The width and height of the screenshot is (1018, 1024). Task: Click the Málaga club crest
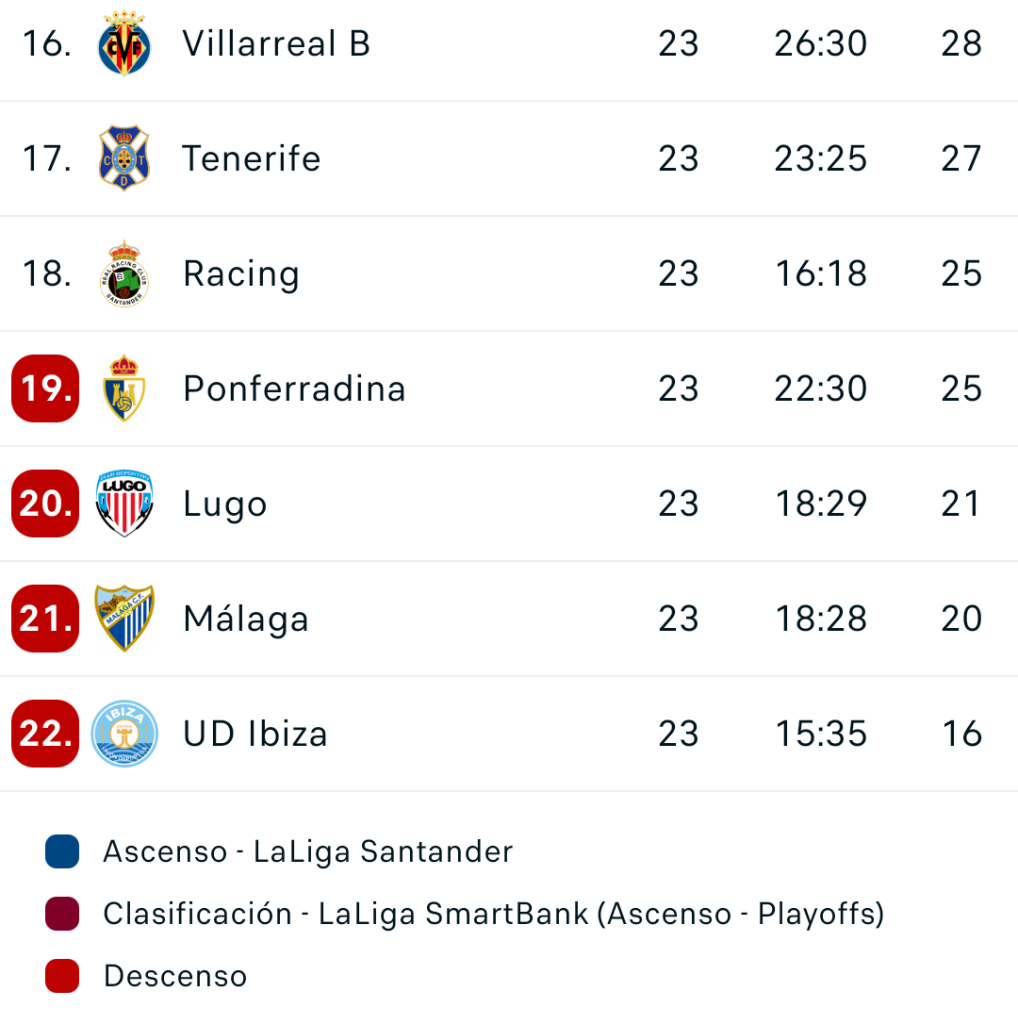[x=124, y=618]
